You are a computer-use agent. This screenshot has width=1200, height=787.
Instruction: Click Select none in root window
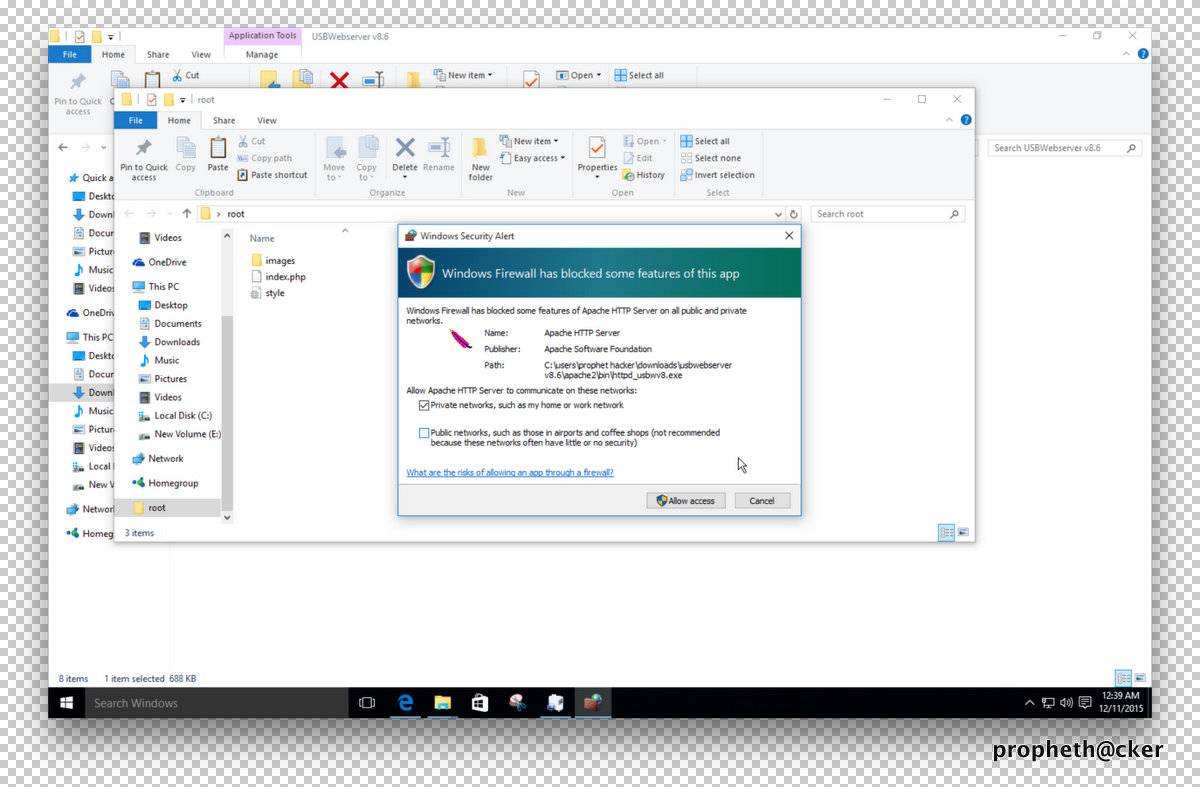point(711,158)
